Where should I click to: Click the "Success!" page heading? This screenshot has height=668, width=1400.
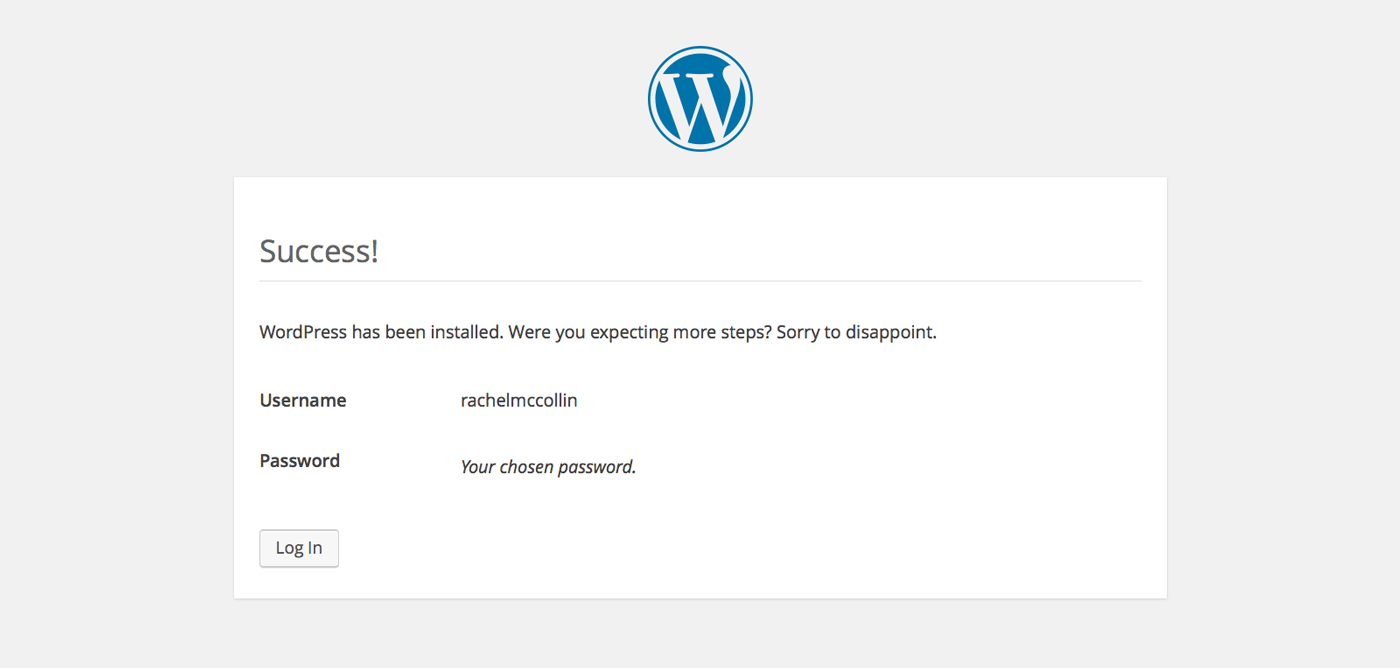point(318,251)
